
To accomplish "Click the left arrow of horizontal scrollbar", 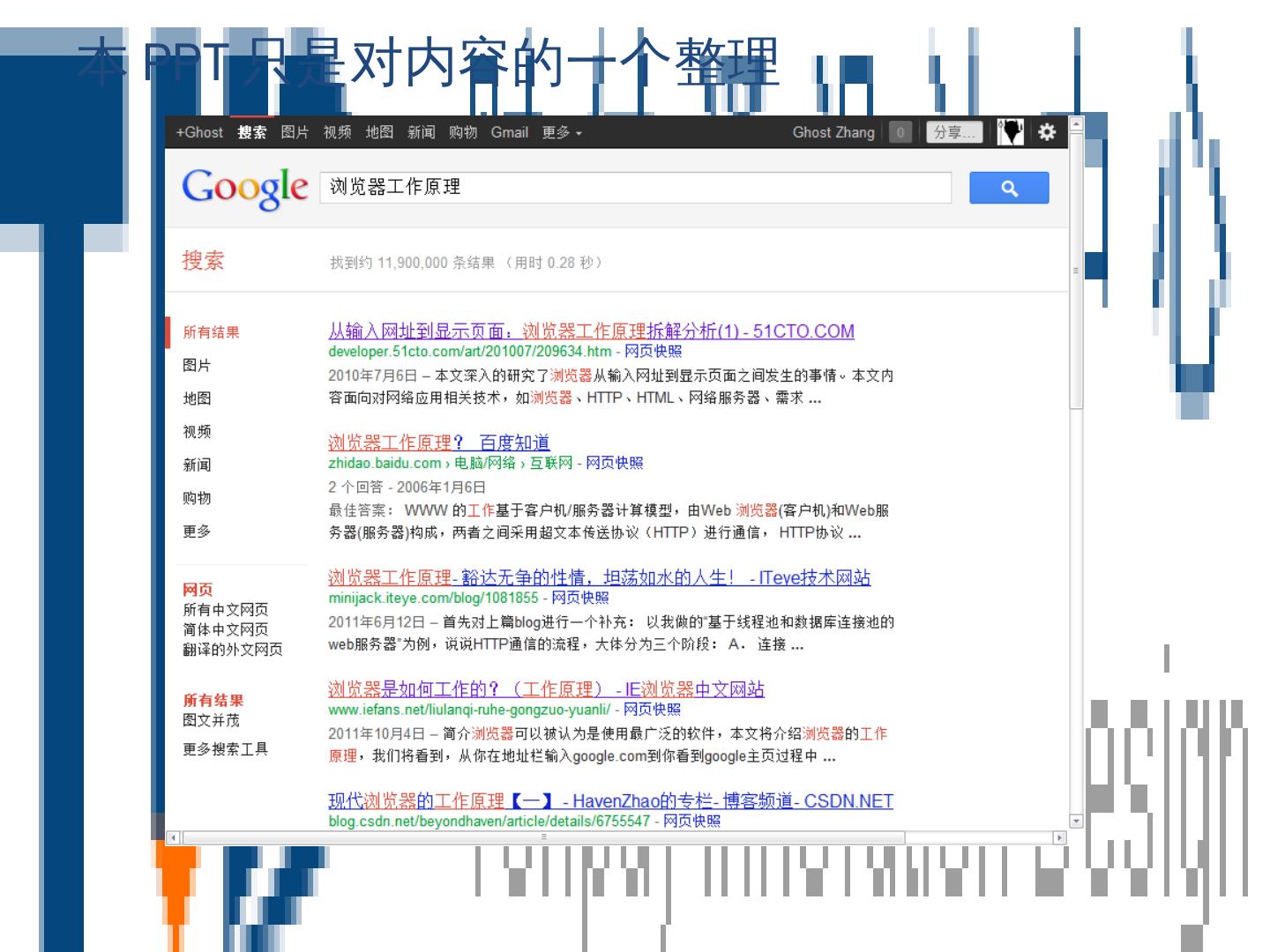I will tap(173, 837).
